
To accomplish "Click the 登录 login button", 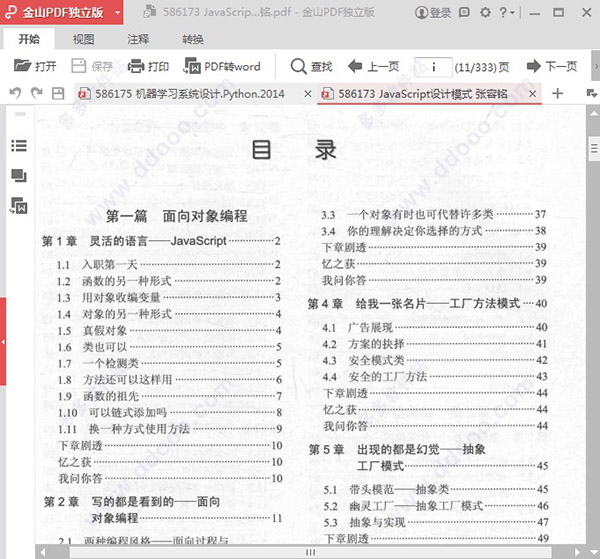I will point(433,13).
